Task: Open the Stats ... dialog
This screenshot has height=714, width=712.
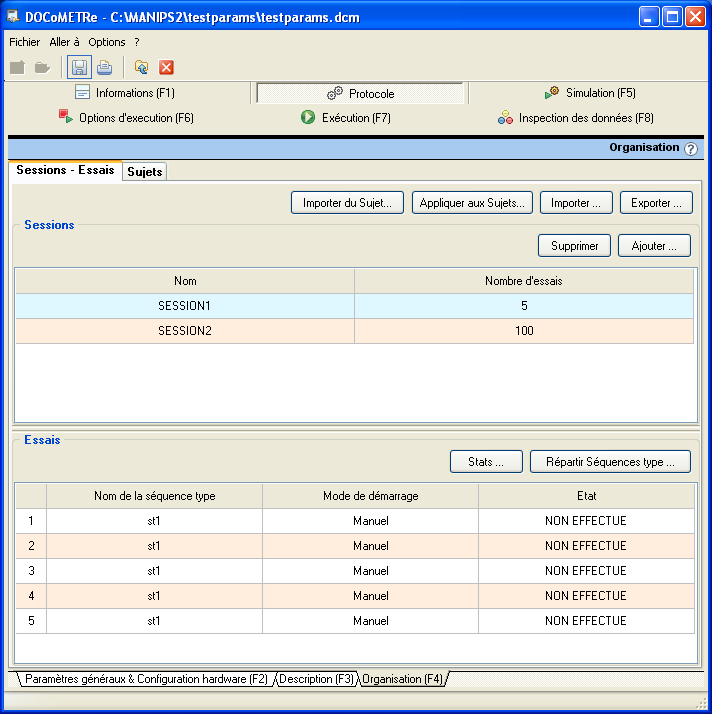Action: coord(486,462)
